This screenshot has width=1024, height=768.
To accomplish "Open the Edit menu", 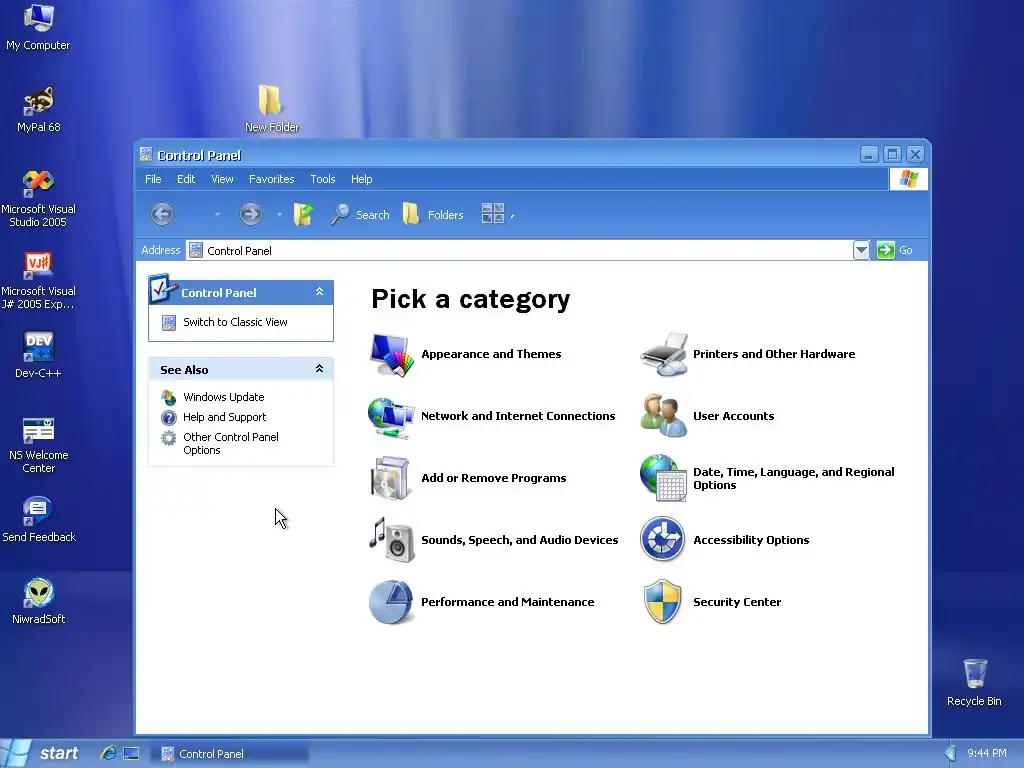I will [x=186, y=179].
